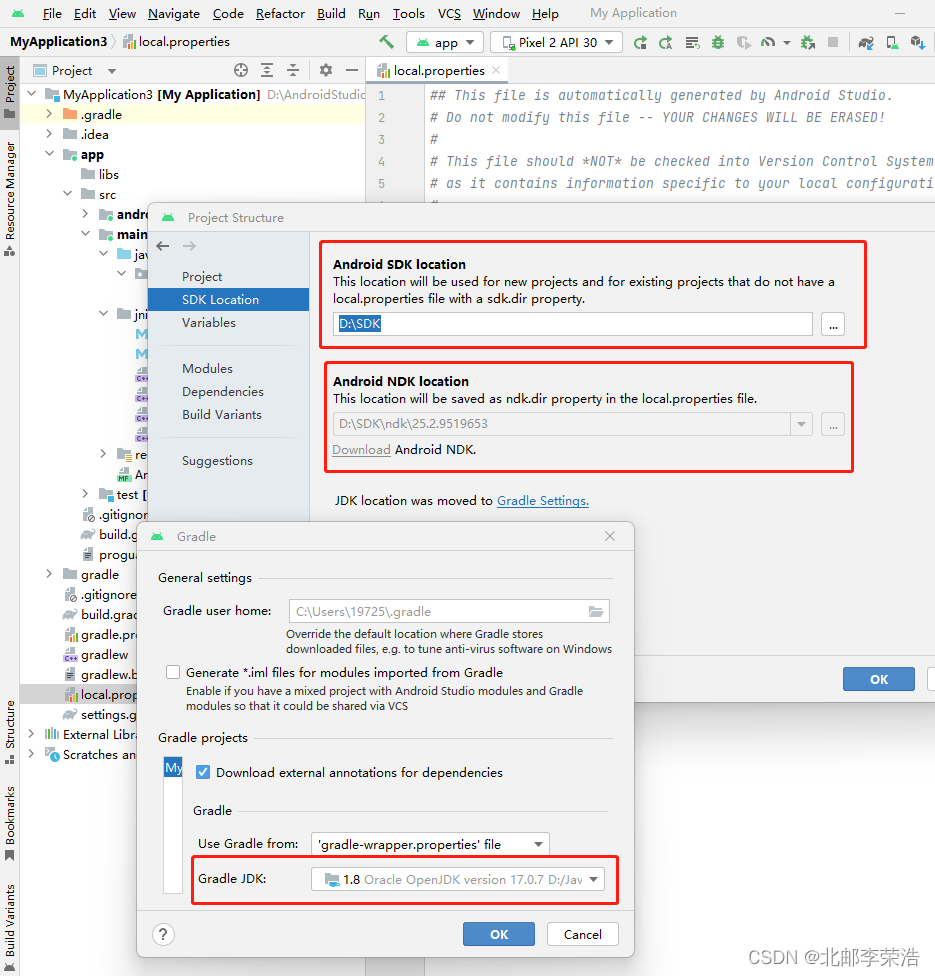935x976 pixels.
Task: Open the Device Manager icon
Action: [890, 43]
